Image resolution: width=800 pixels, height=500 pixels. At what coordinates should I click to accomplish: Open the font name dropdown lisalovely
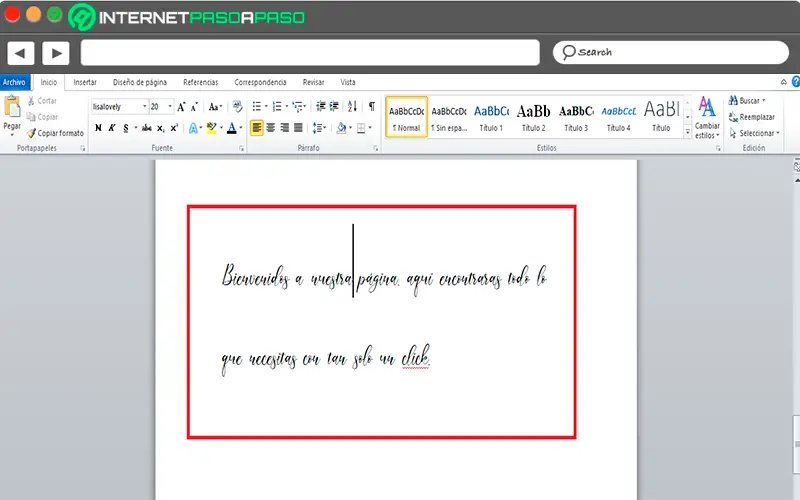point(118,106)
